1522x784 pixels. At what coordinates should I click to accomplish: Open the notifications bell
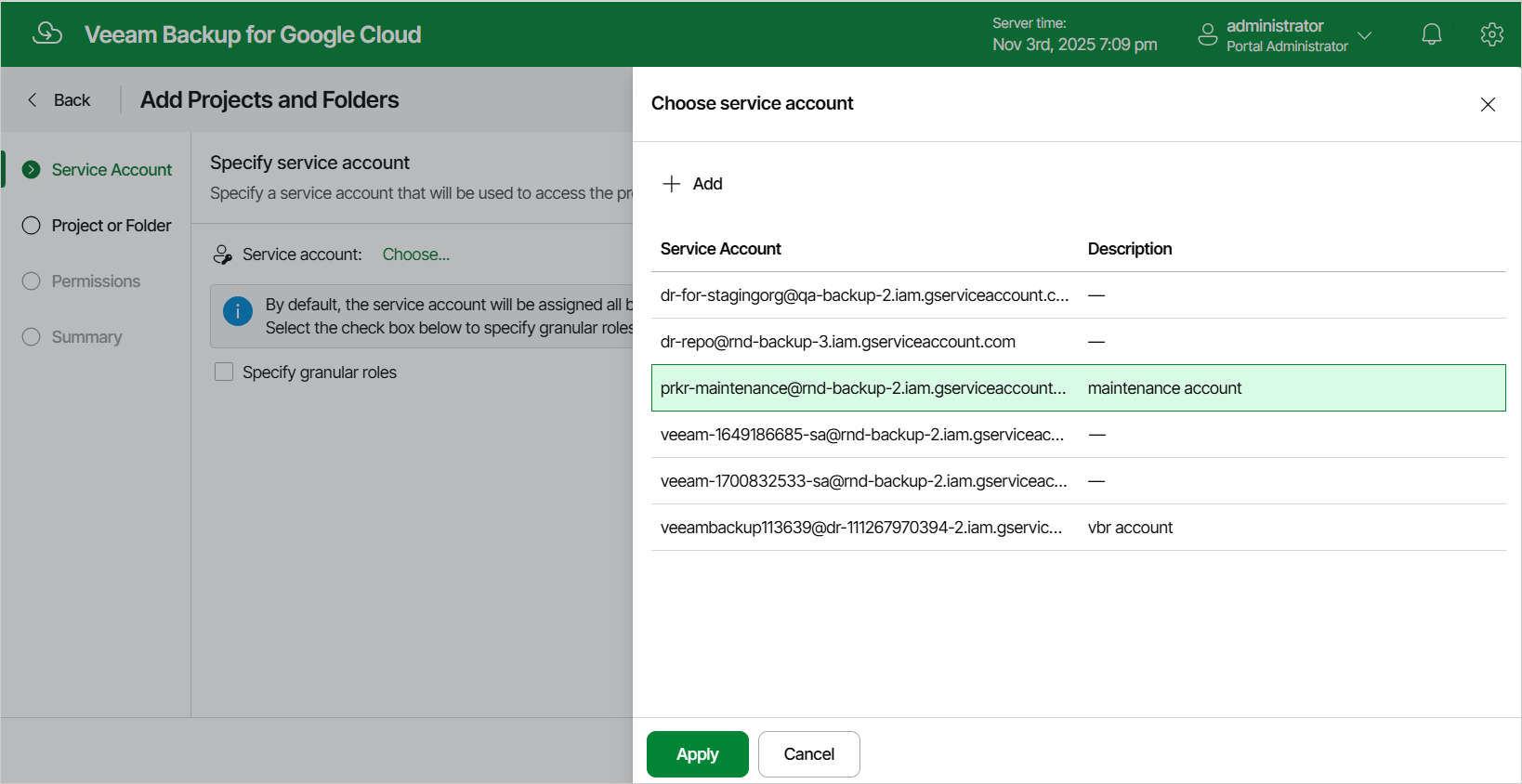point(1432,34)
